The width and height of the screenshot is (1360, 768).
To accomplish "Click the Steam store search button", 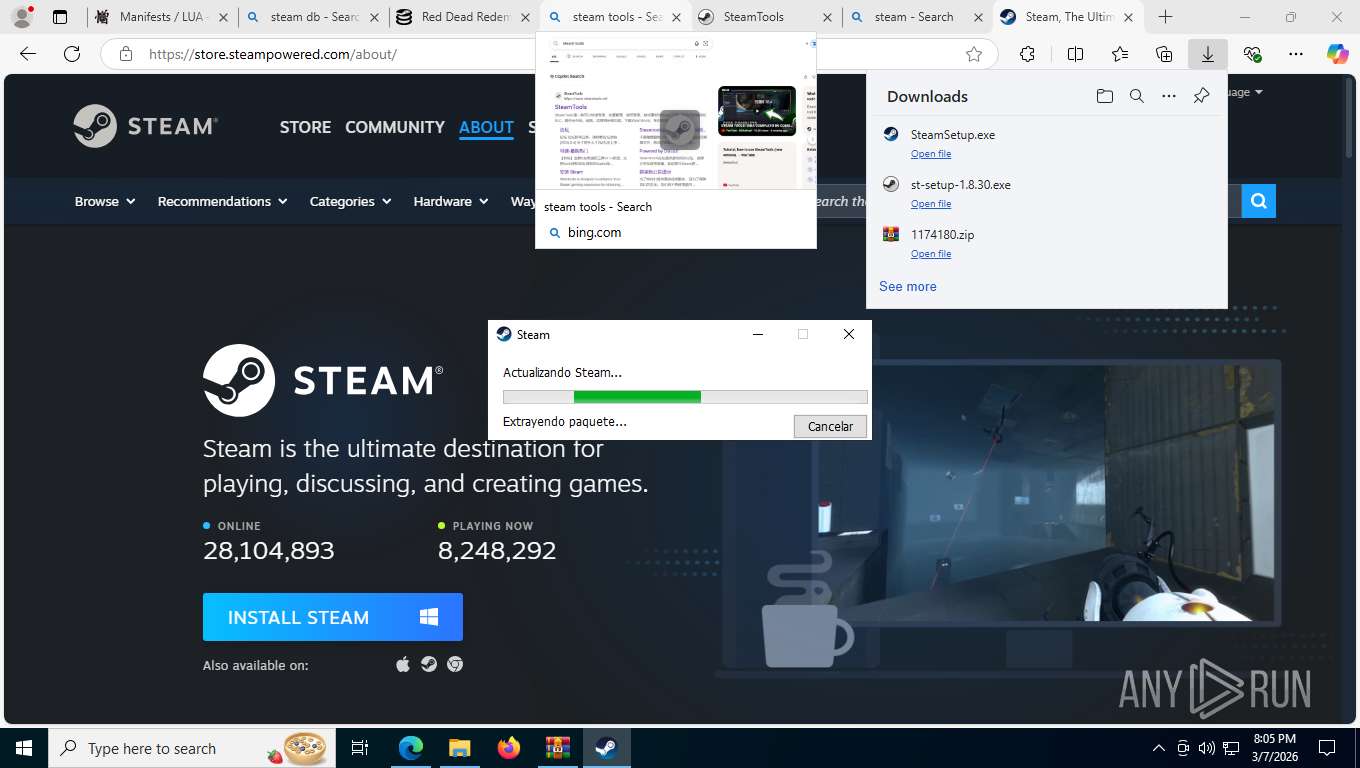I will point(1259,201).
